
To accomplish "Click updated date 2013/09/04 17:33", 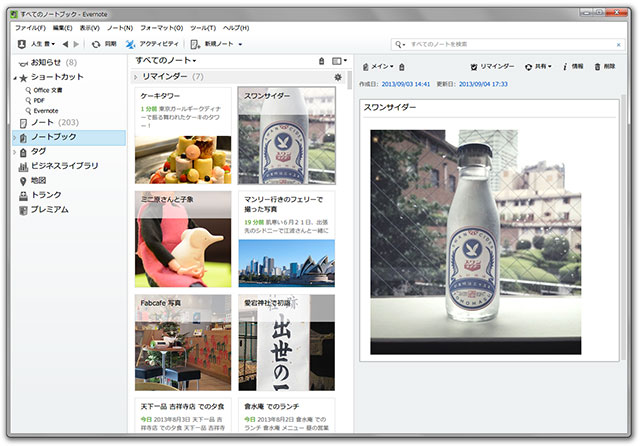I will 483,84.
